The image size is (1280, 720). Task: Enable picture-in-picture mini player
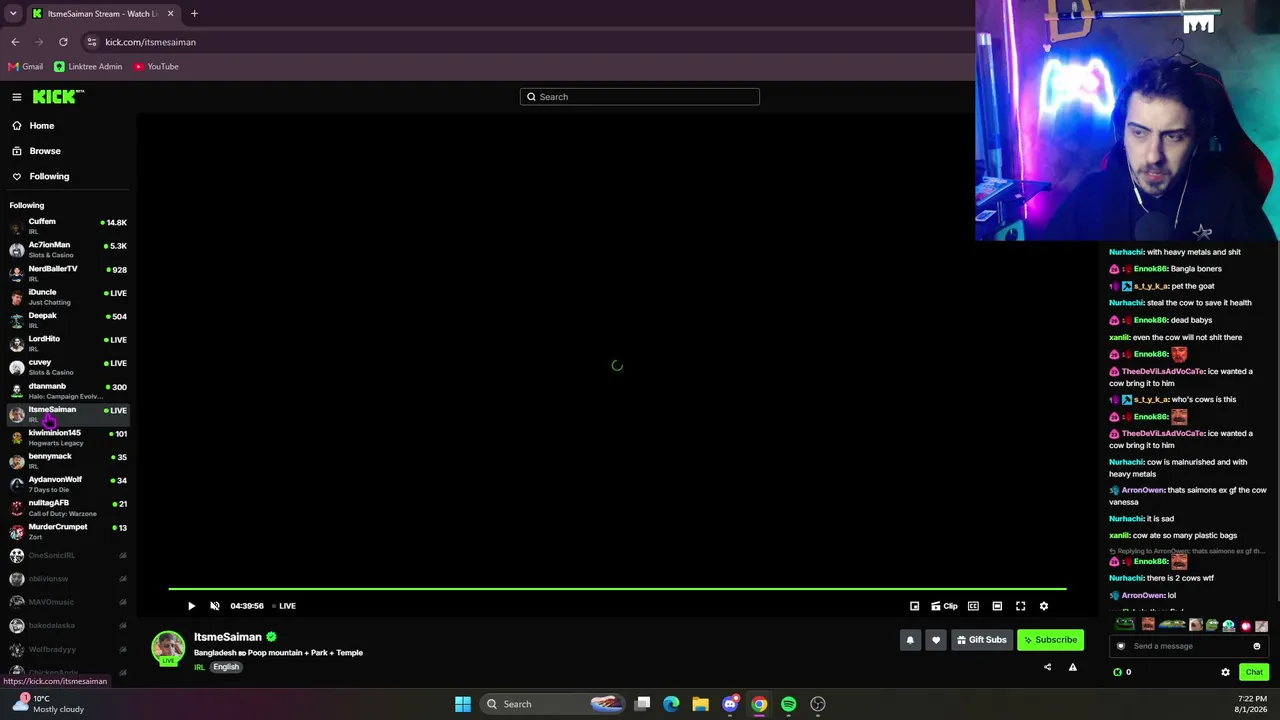click(914, 606)
